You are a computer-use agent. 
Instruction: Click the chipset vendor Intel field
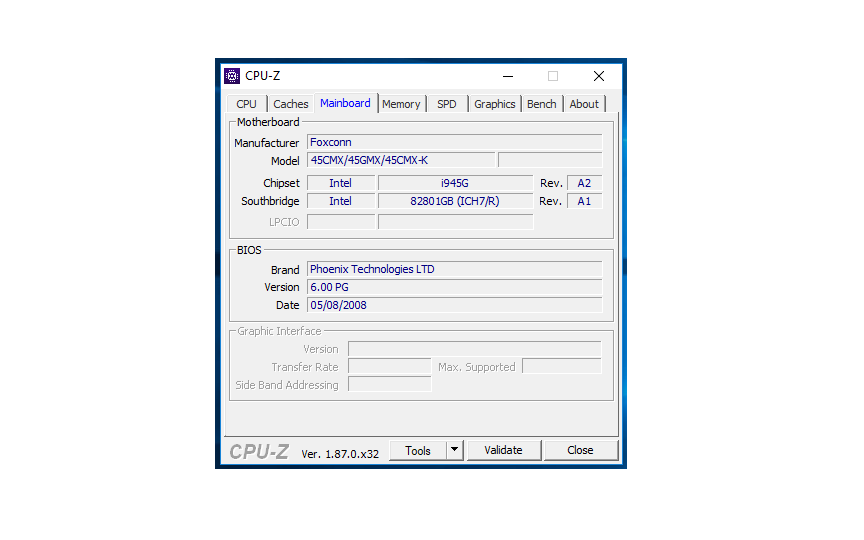point(341,183)
